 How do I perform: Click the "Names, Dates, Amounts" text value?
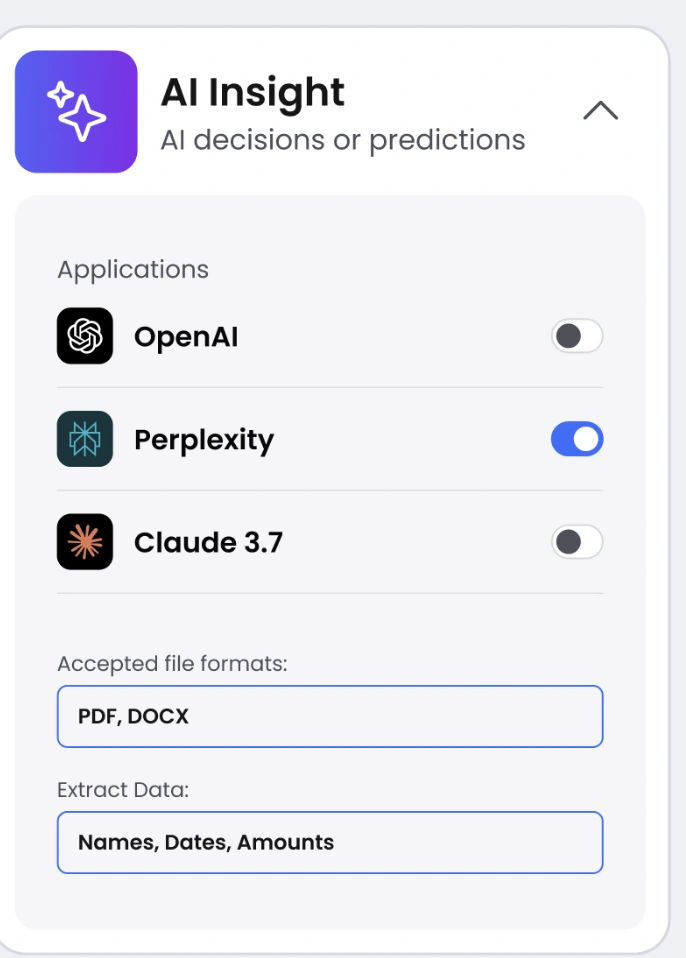coord(206,843)
